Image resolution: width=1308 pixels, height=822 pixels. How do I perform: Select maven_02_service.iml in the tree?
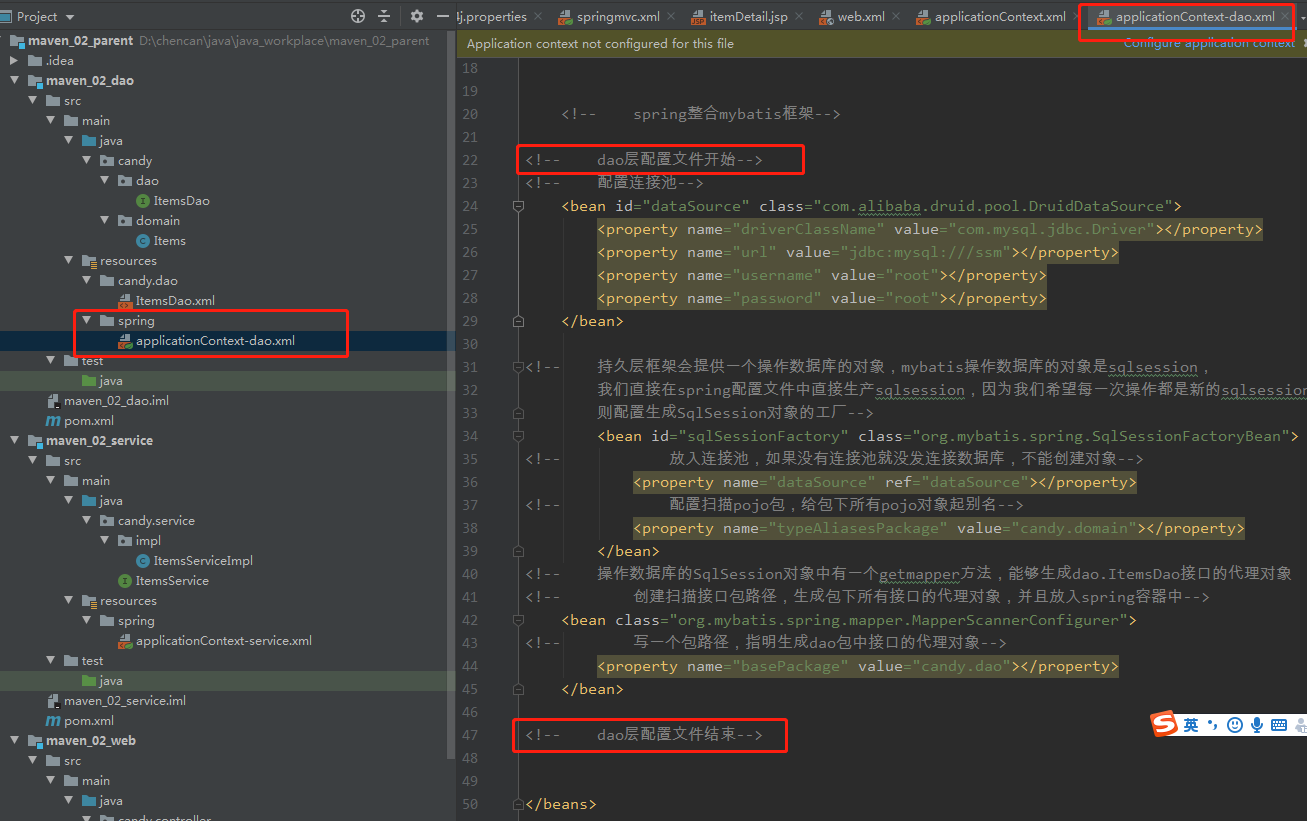(x=125, y=701)
